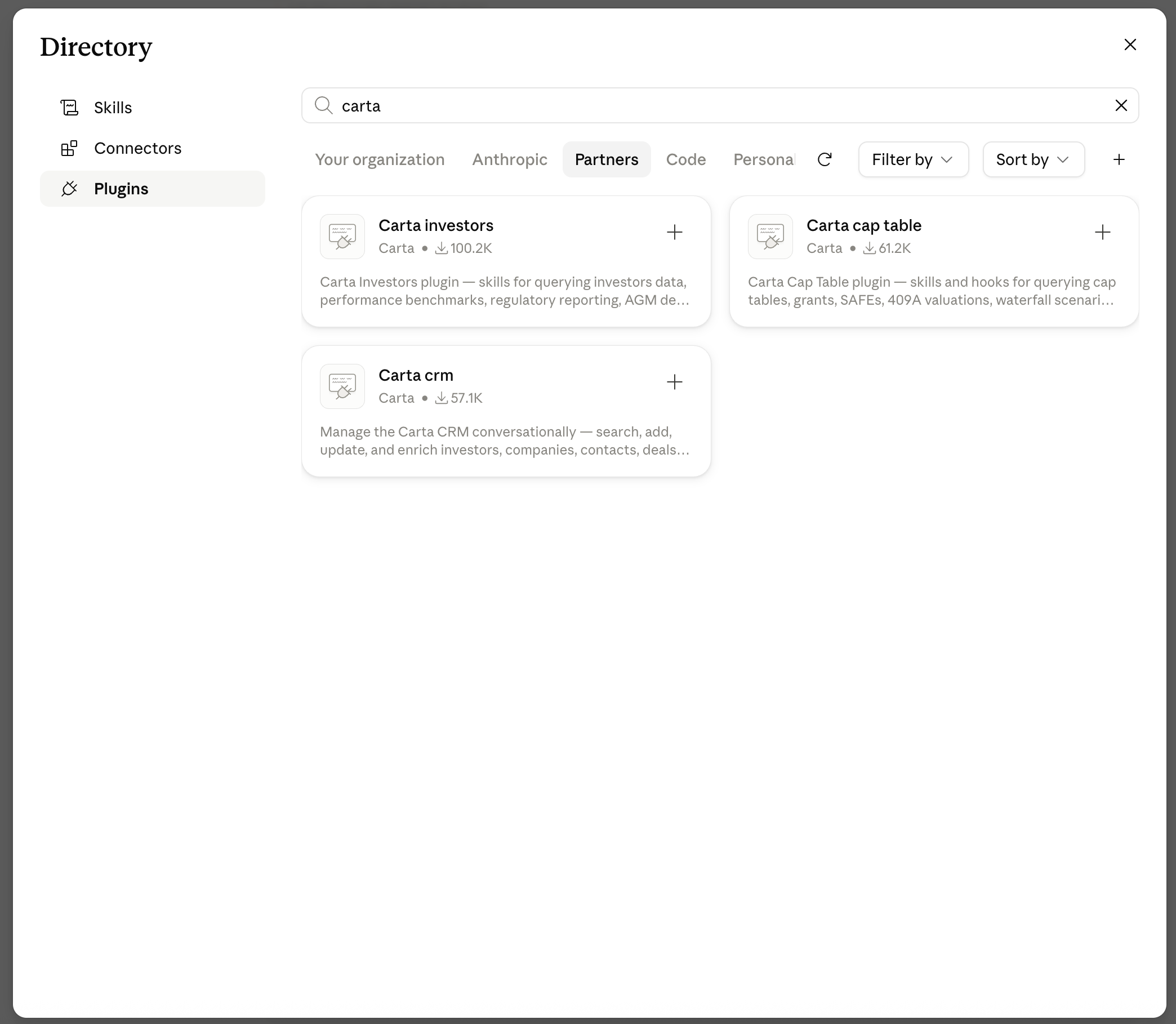
Task: Click the Carta crm plugin thumbnail
Action: (x=342, y=386)
